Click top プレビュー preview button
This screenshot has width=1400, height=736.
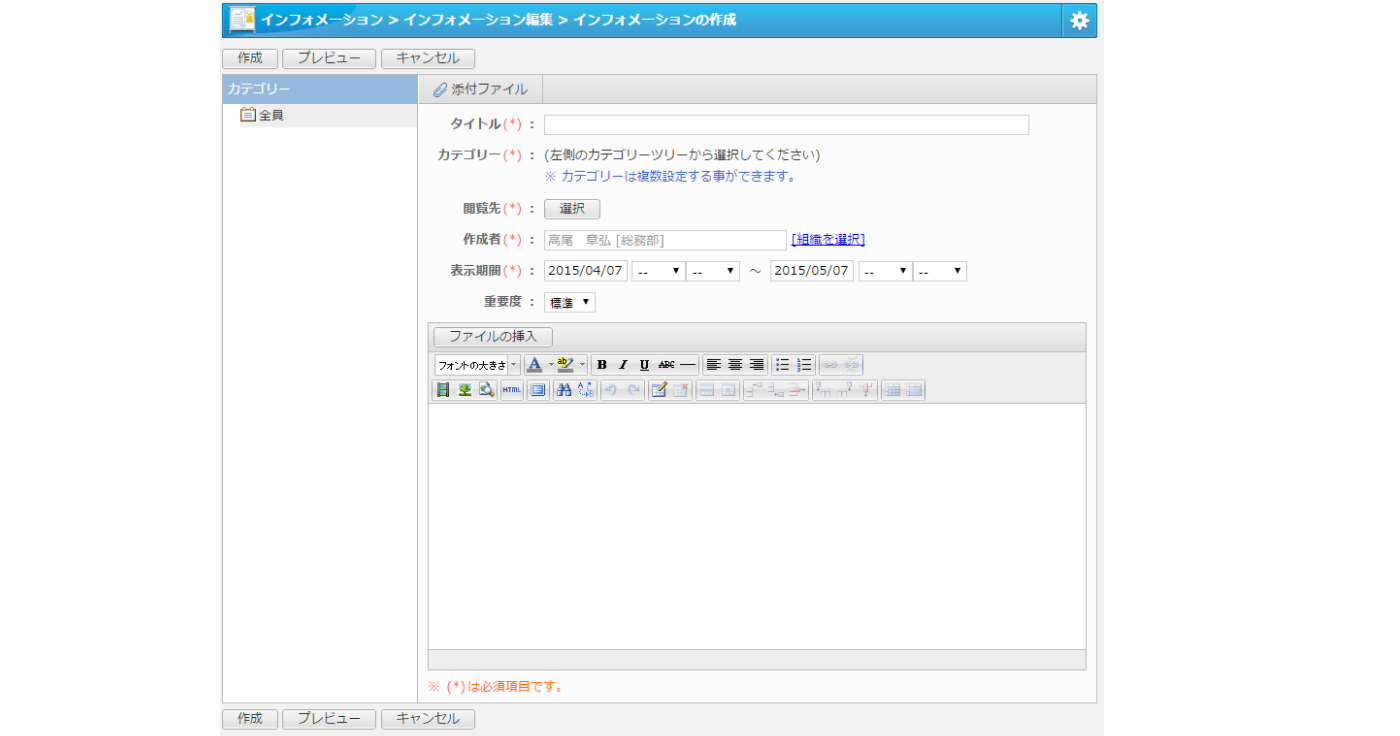[x=329, y=58]
